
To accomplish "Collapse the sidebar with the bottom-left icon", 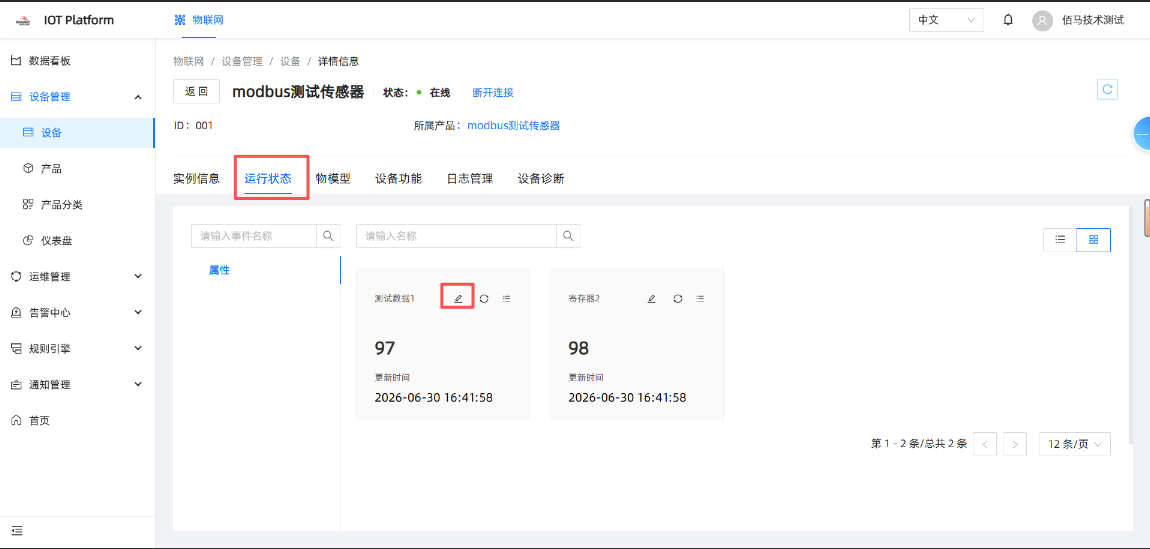I will pyautogui.click(x=17, y=530).
